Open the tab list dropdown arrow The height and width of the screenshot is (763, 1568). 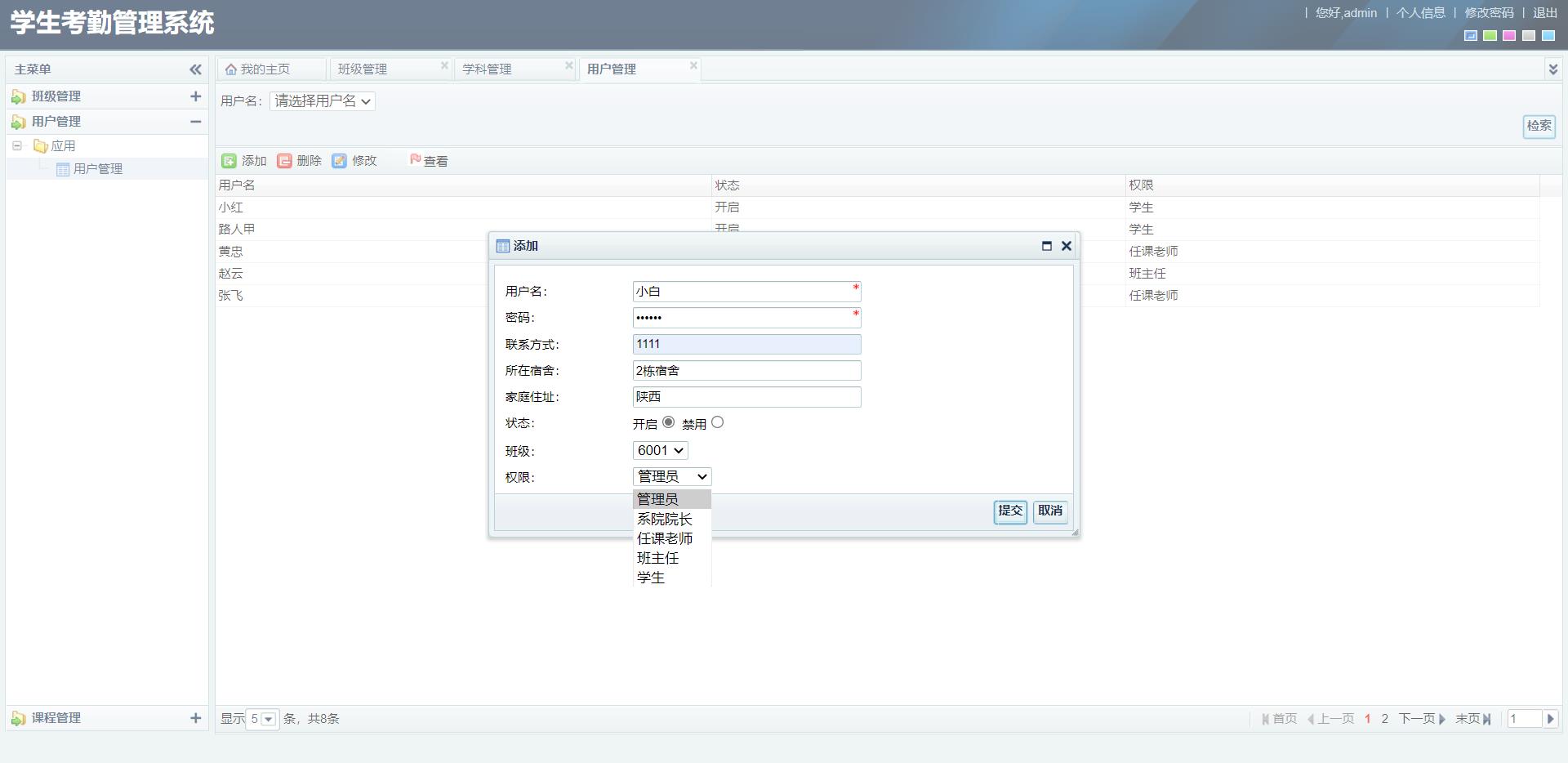point(1552,69)
